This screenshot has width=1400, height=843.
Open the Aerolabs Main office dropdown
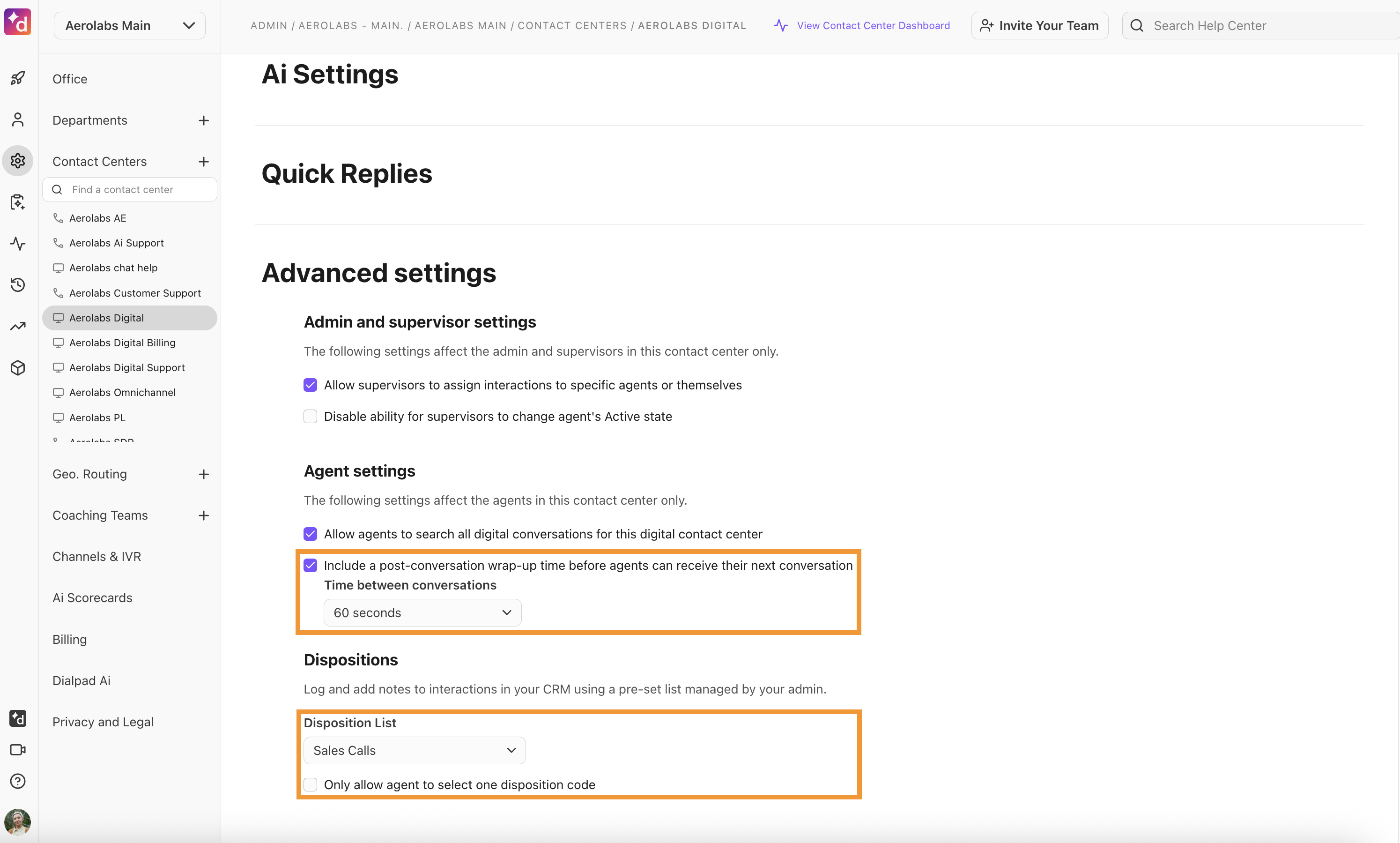point(129,26)
